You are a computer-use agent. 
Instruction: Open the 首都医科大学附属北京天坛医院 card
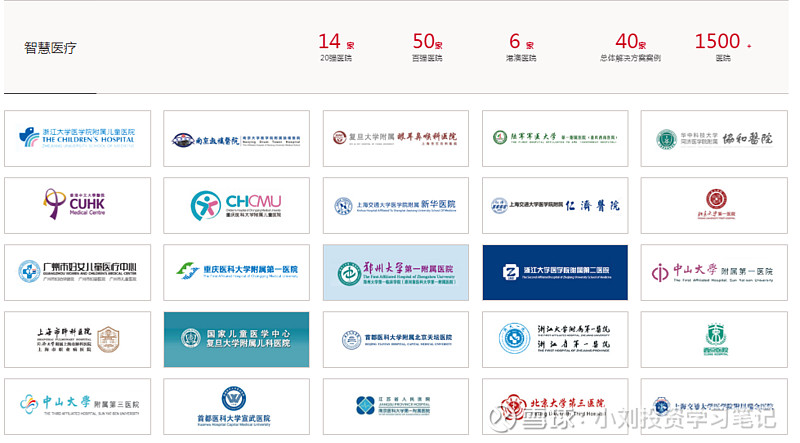coord(395,340)
